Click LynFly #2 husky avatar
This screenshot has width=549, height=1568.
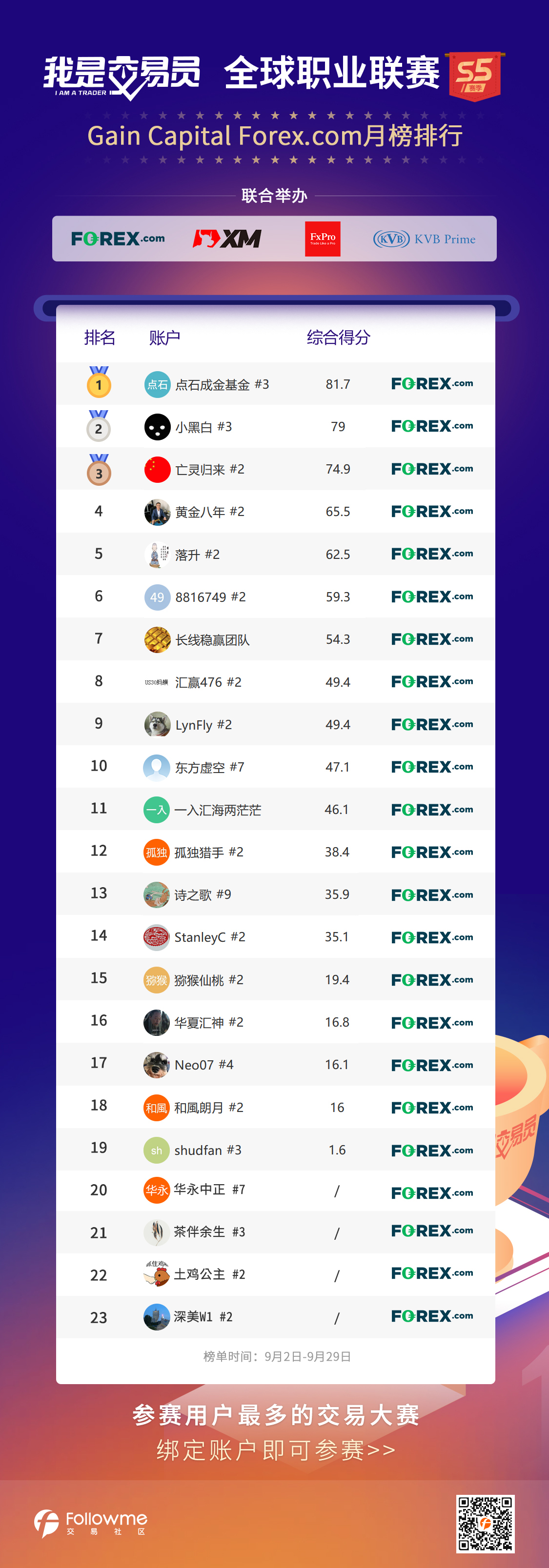point(157,724)
